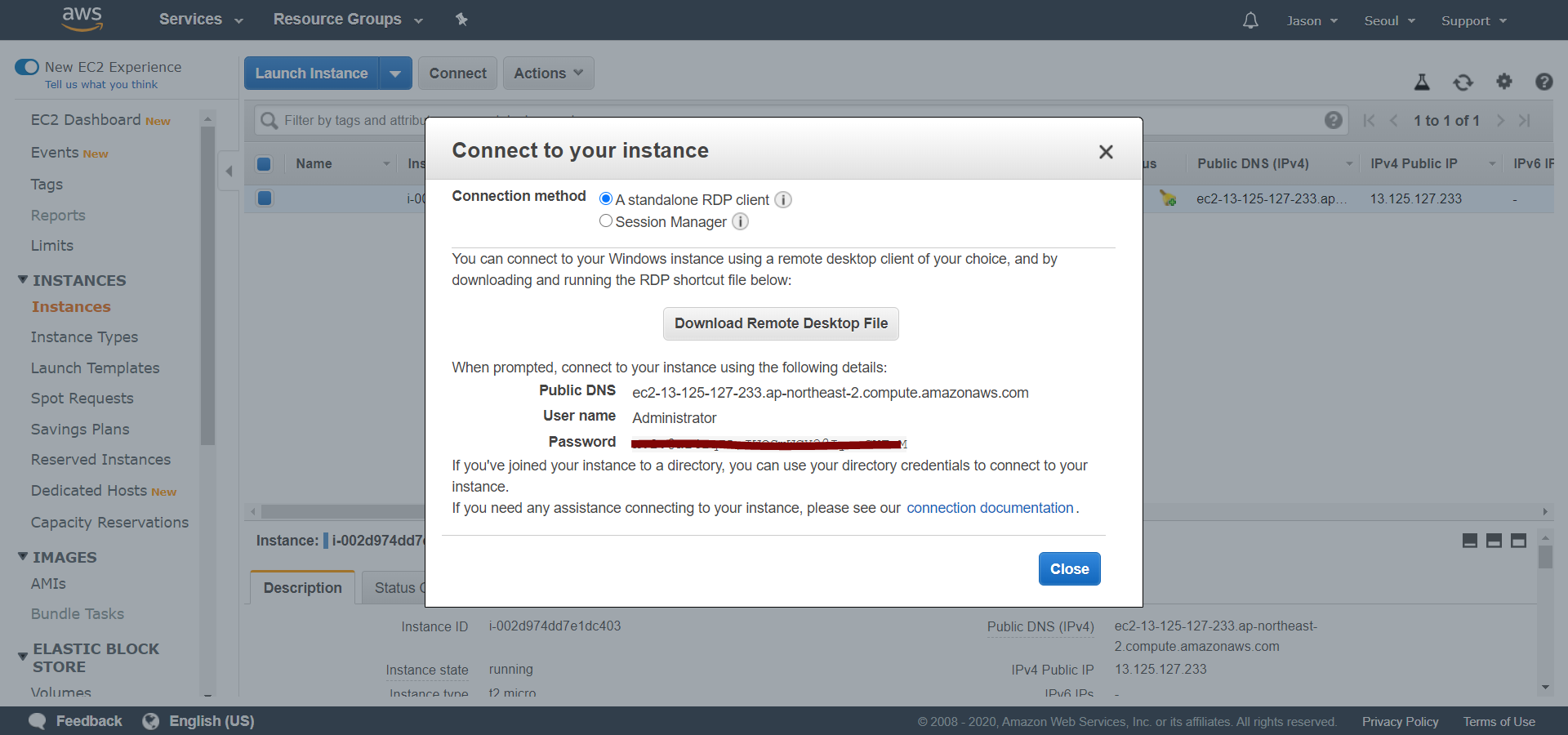Go to last page of results
Image resolution: width=1568 pixels, height=735 pixels.
[1524, 121]
